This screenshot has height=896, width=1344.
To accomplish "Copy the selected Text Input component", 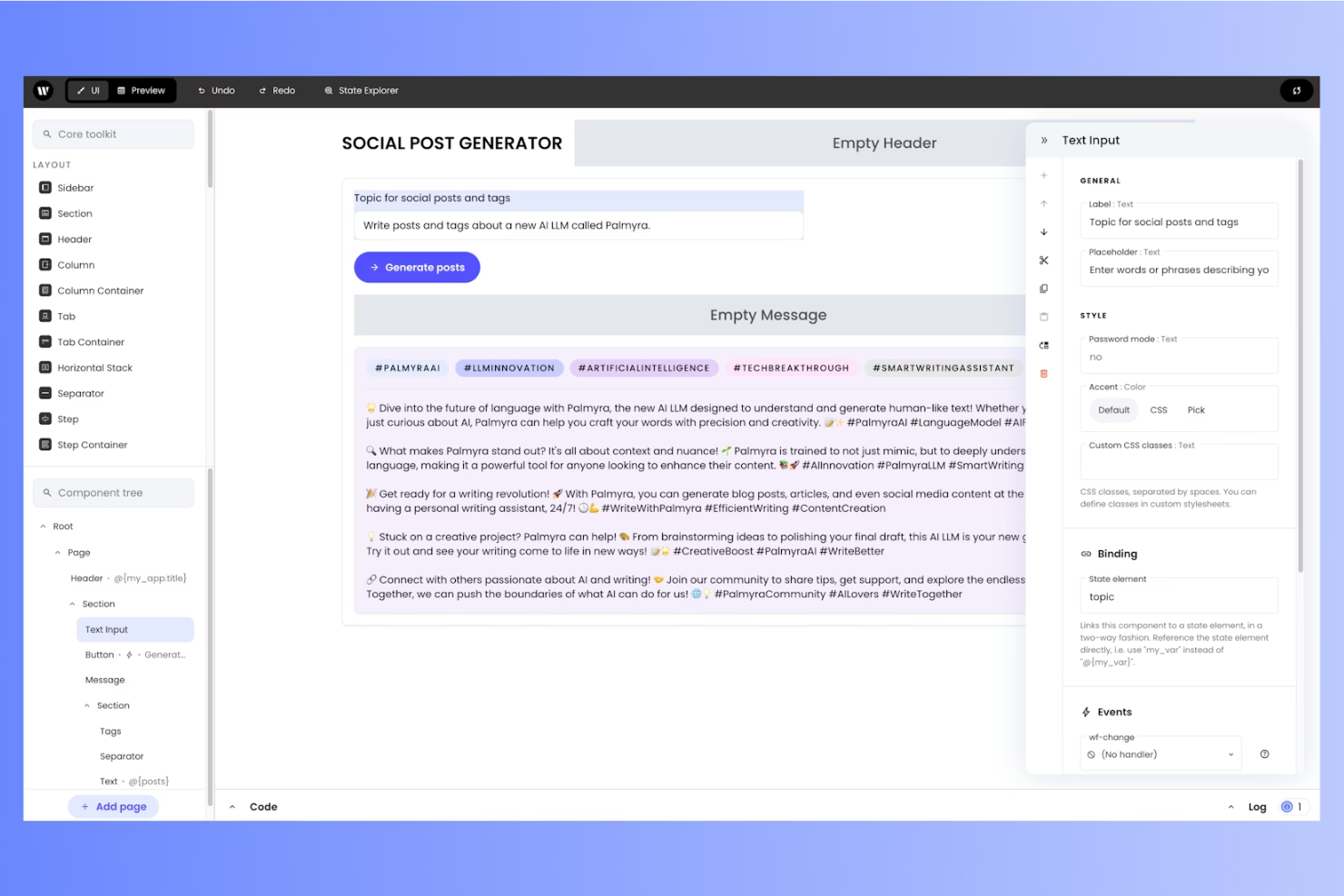I will point(1043,288).
